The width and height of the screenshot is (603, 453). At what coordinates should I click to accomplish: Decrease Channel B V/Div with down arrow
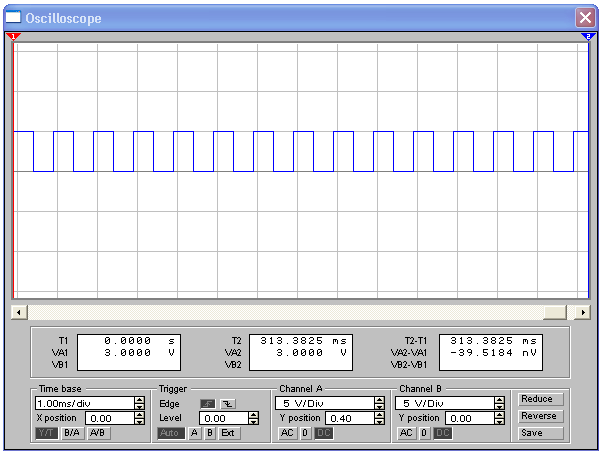click(499, 406)
